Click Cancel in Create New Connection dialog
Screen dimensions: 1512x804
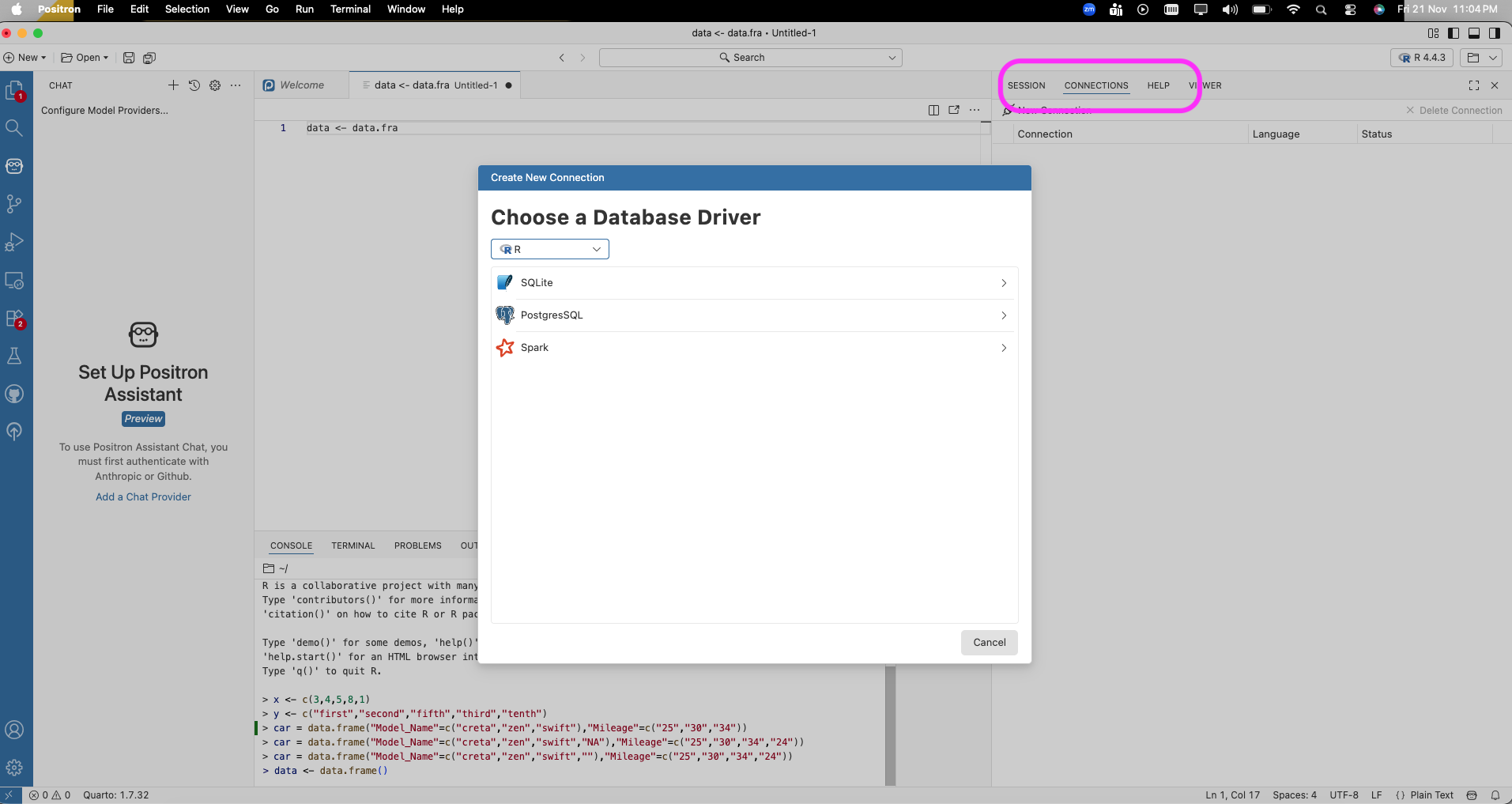989,643
